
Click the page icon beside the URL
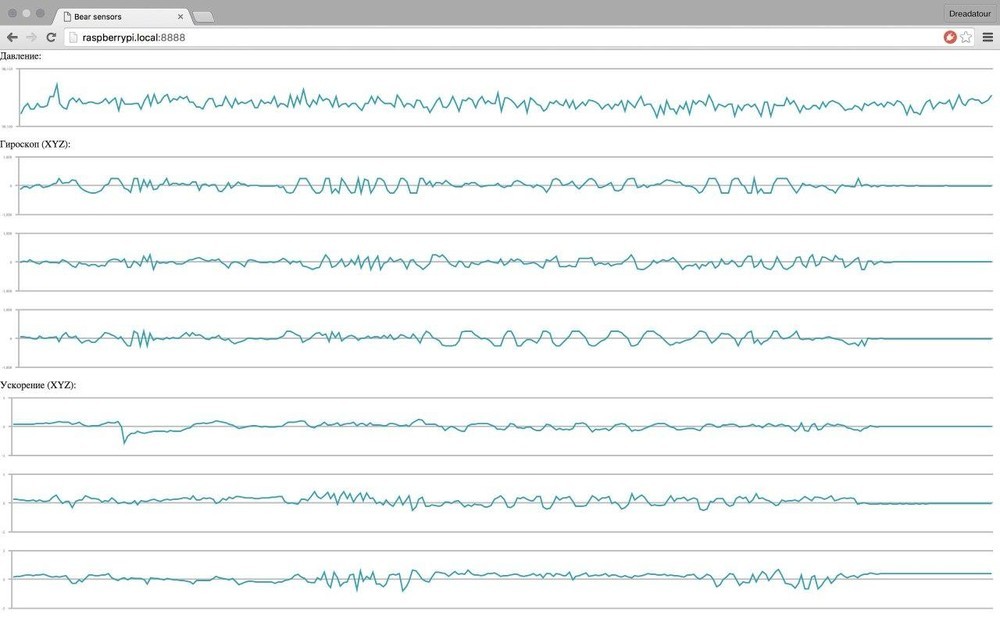73,38
